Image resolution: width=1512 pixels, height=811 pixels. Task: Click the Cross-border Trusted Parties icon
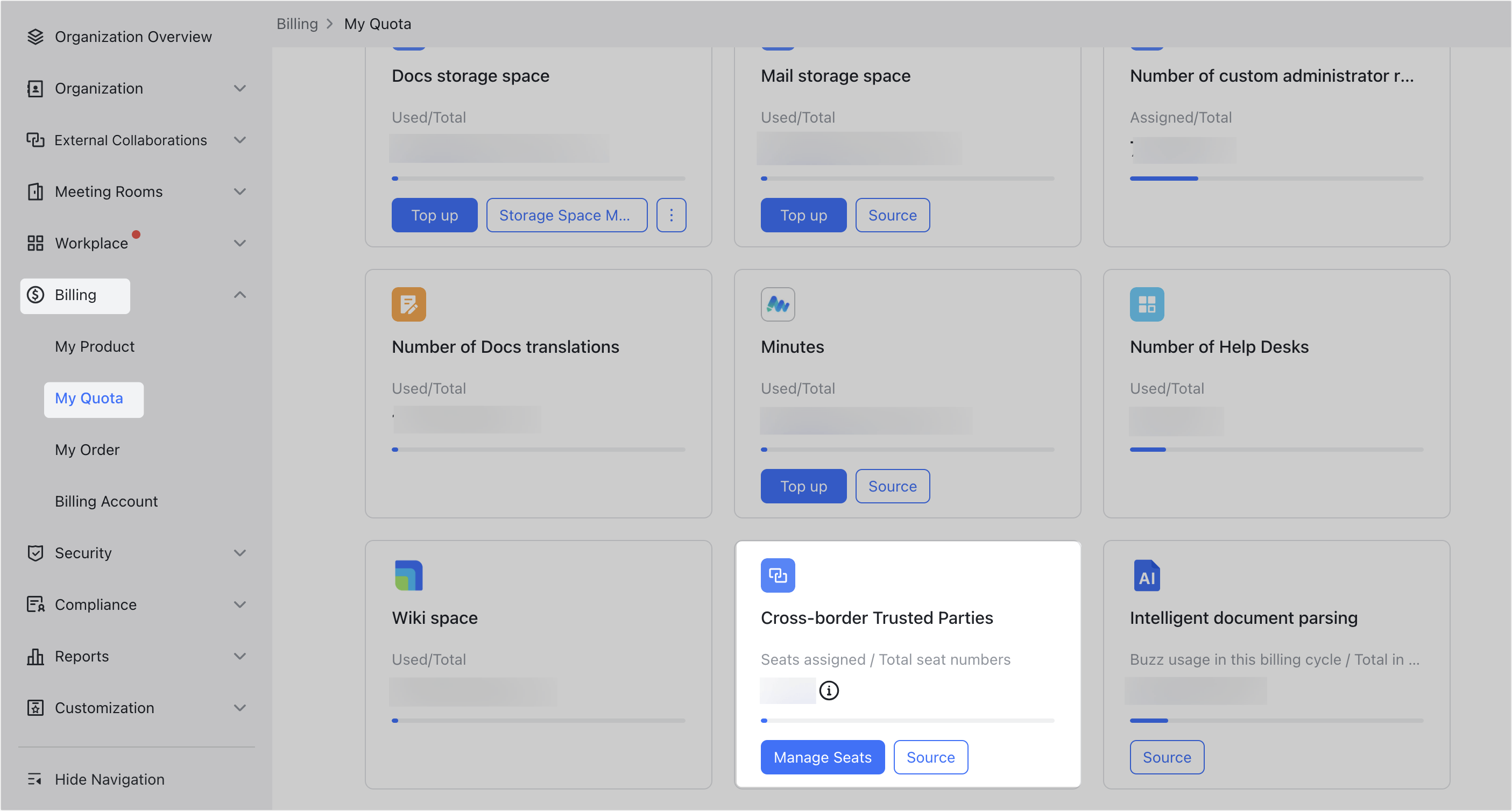tap(778, 575)
